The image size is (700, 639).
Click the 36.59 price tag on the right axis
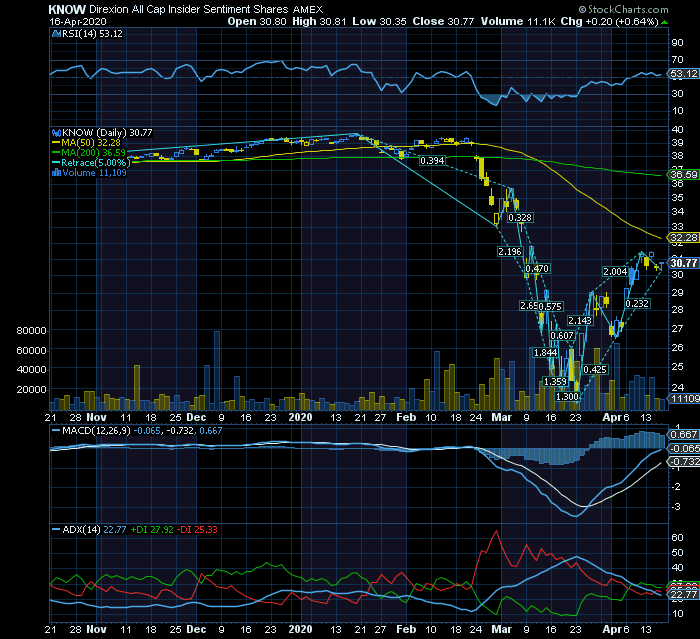pyautogui.click(x=683, y=175)
